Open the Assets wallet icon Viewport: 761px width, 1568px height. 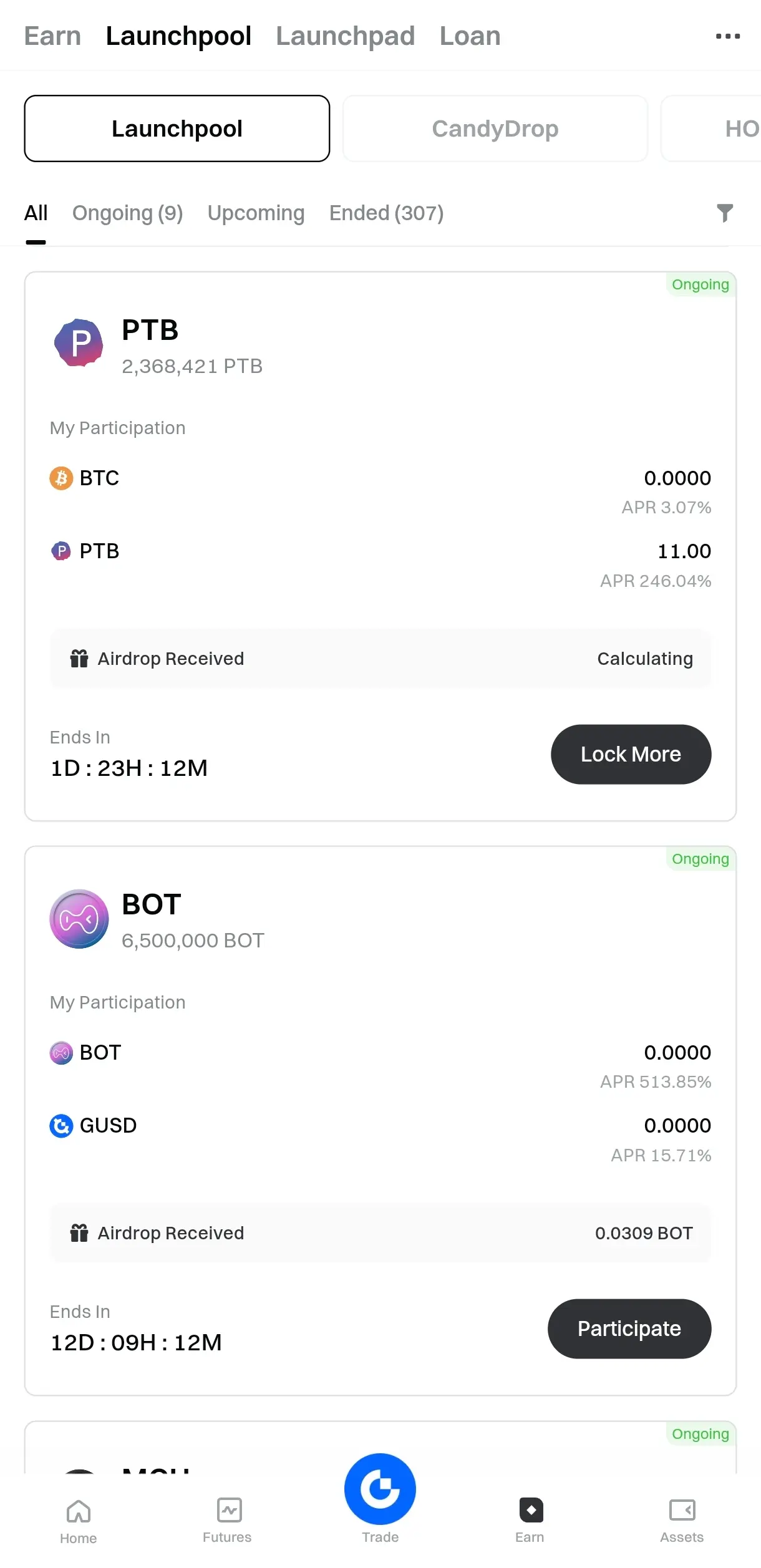tap(682, 1510)
